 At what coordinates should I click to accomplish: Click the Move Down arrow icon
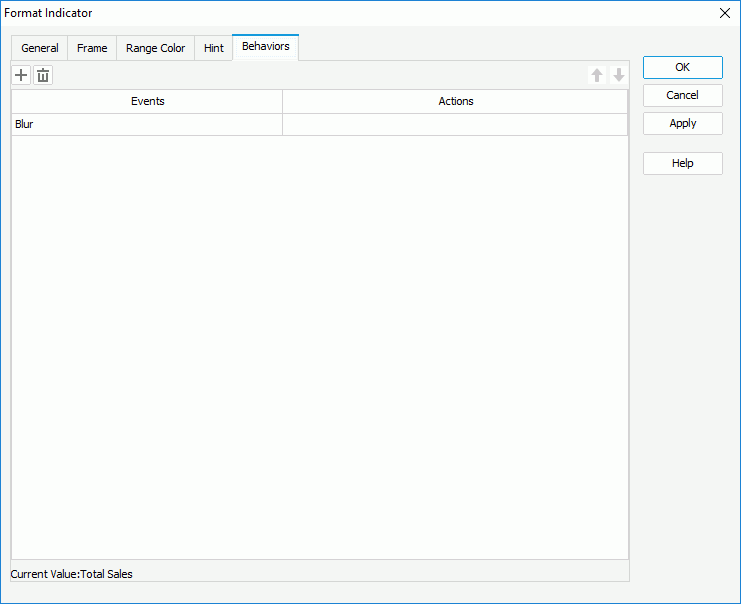point(619,75)
